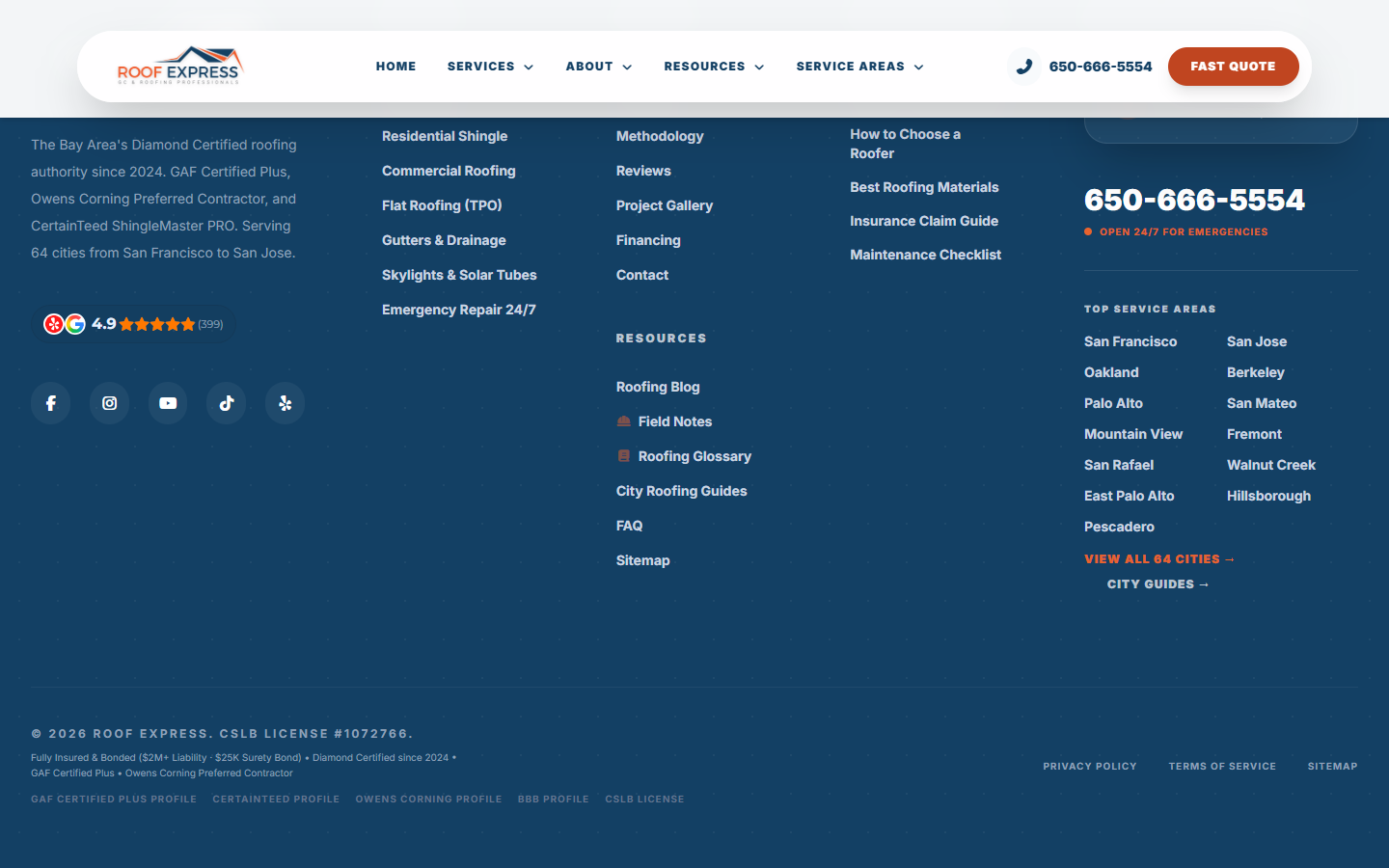Open the Financing link
The image size is (1389, 868).
(x=648, y=240)
